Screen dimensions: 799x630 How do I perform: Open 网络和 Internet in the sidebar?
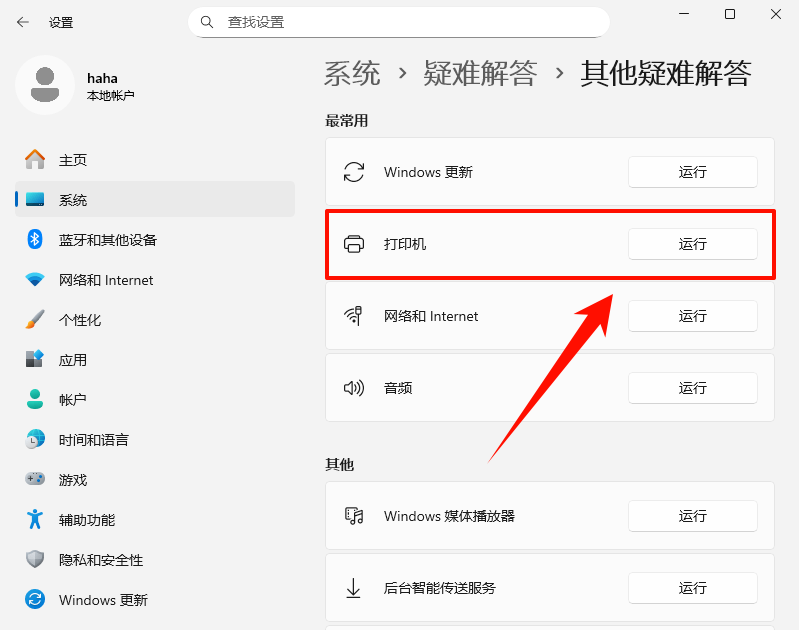[155, 280]
